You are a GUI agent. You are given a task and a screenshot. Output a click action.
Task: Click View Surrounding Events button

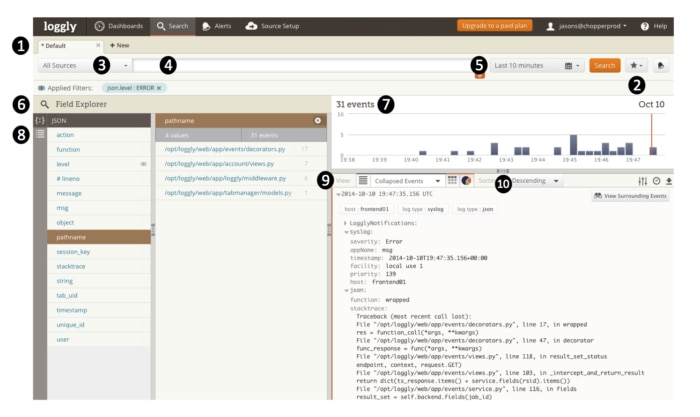(x=630, y=196)
